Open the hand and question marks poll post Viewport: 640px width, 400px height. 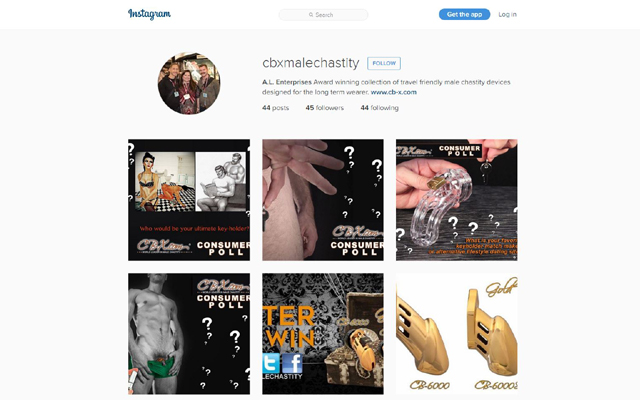323,200
